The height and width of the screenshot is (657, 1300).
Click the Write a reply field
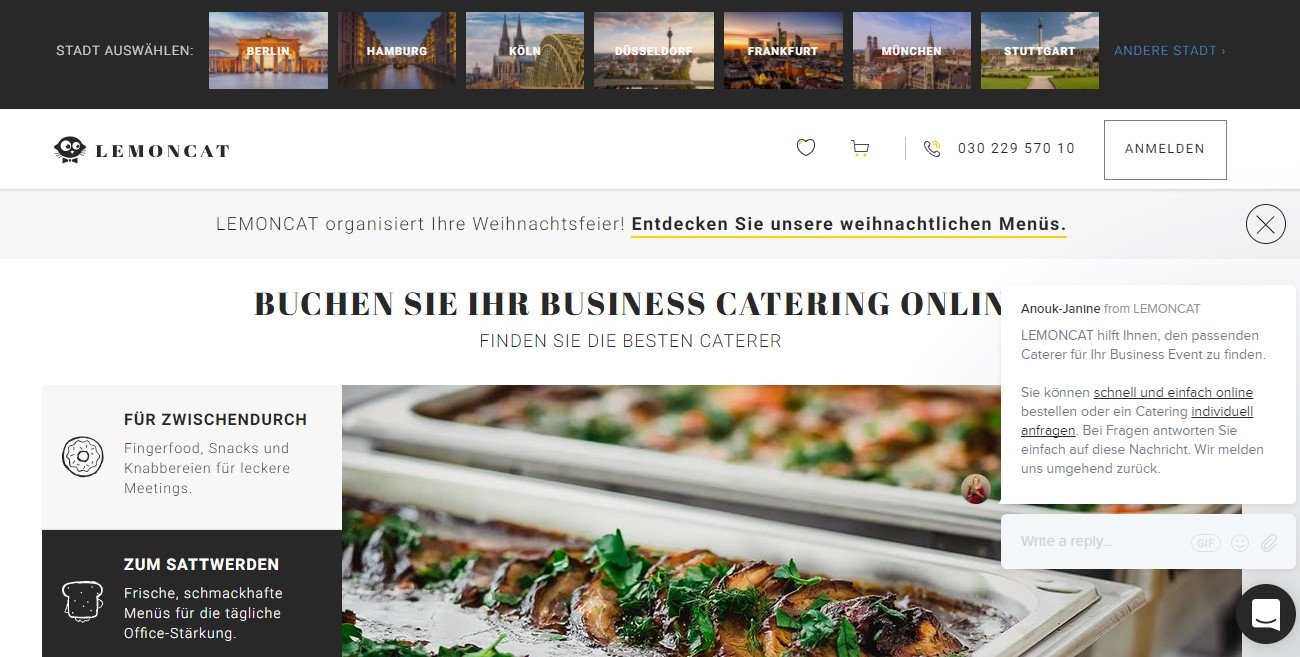(x=1100, y=542)
